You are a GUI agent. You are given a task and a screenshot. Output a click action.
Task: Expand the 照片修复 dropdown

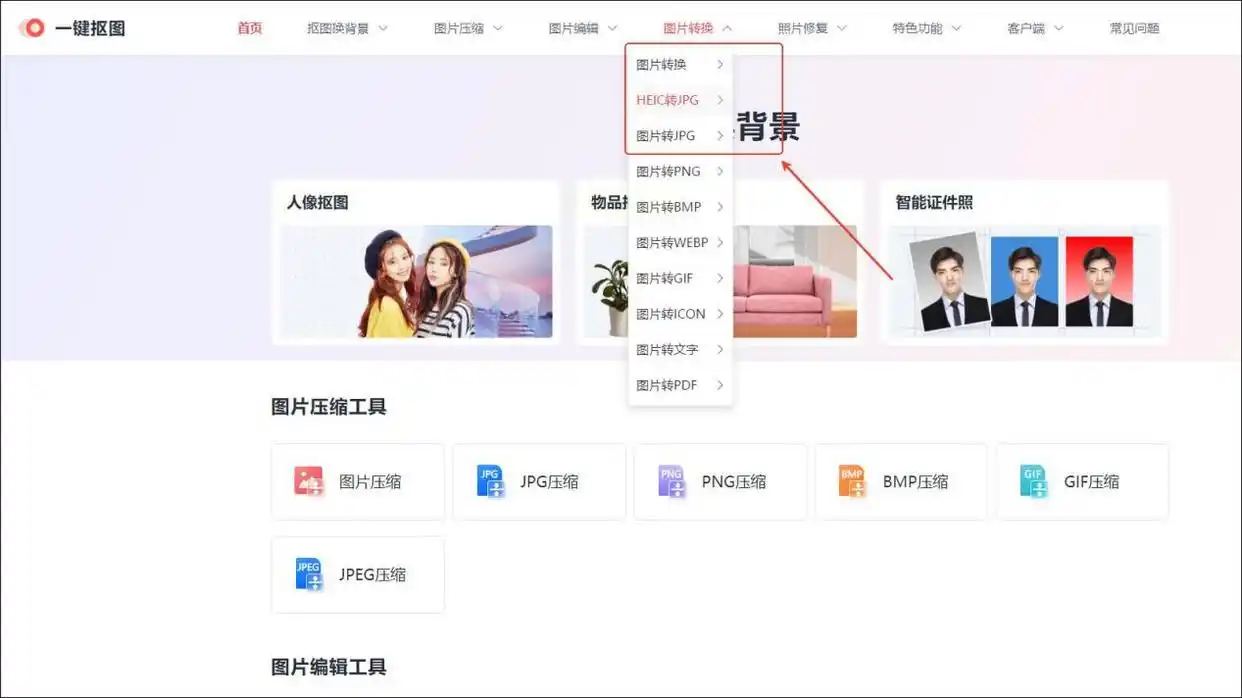(812, 28)
